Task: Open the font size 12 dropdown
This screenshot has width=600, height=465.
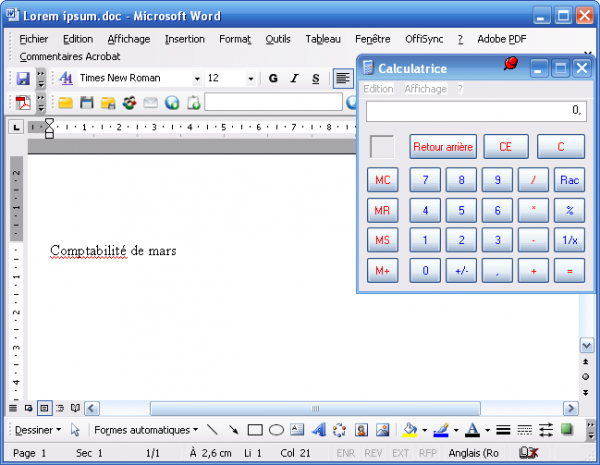Action: click(x=251, y=79)
